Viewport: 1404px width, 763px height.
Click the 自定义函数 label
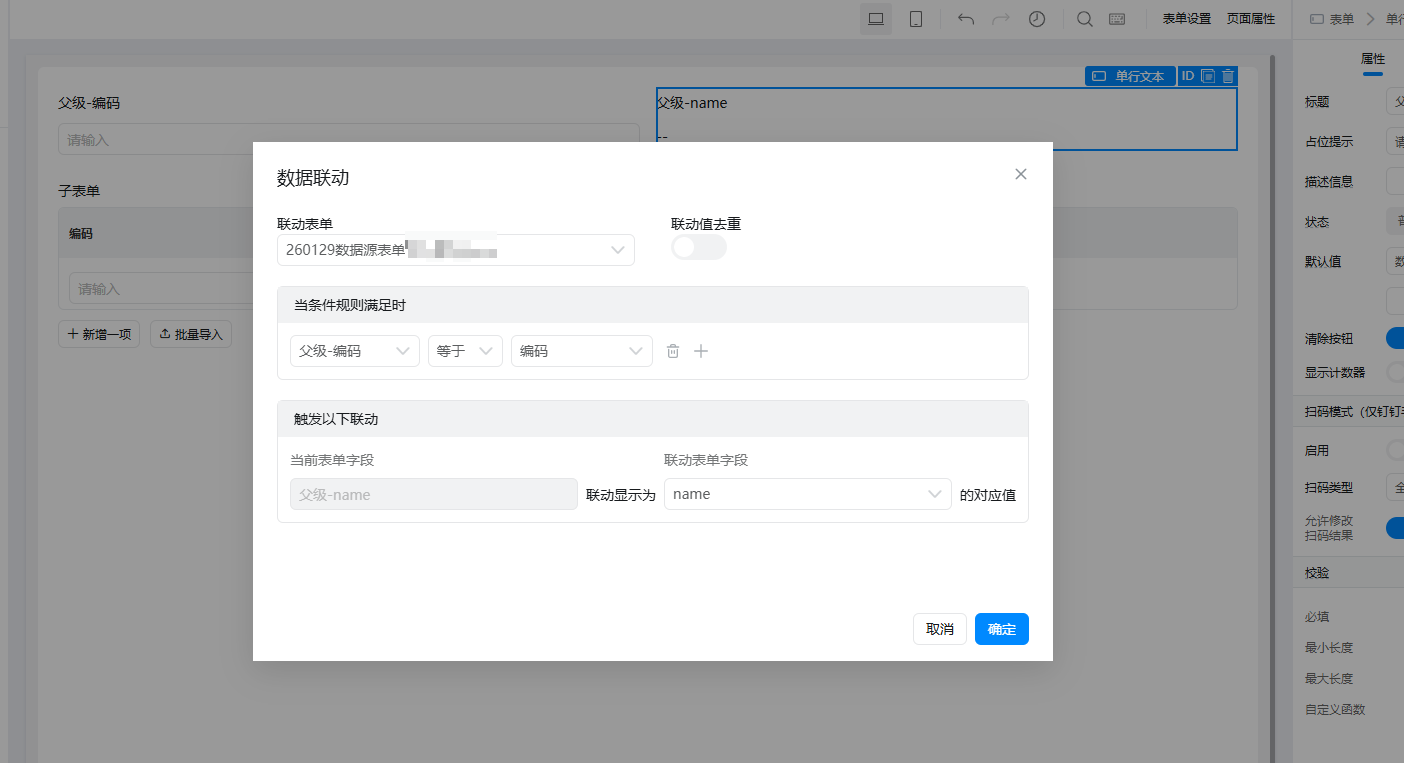(1335, 710)
